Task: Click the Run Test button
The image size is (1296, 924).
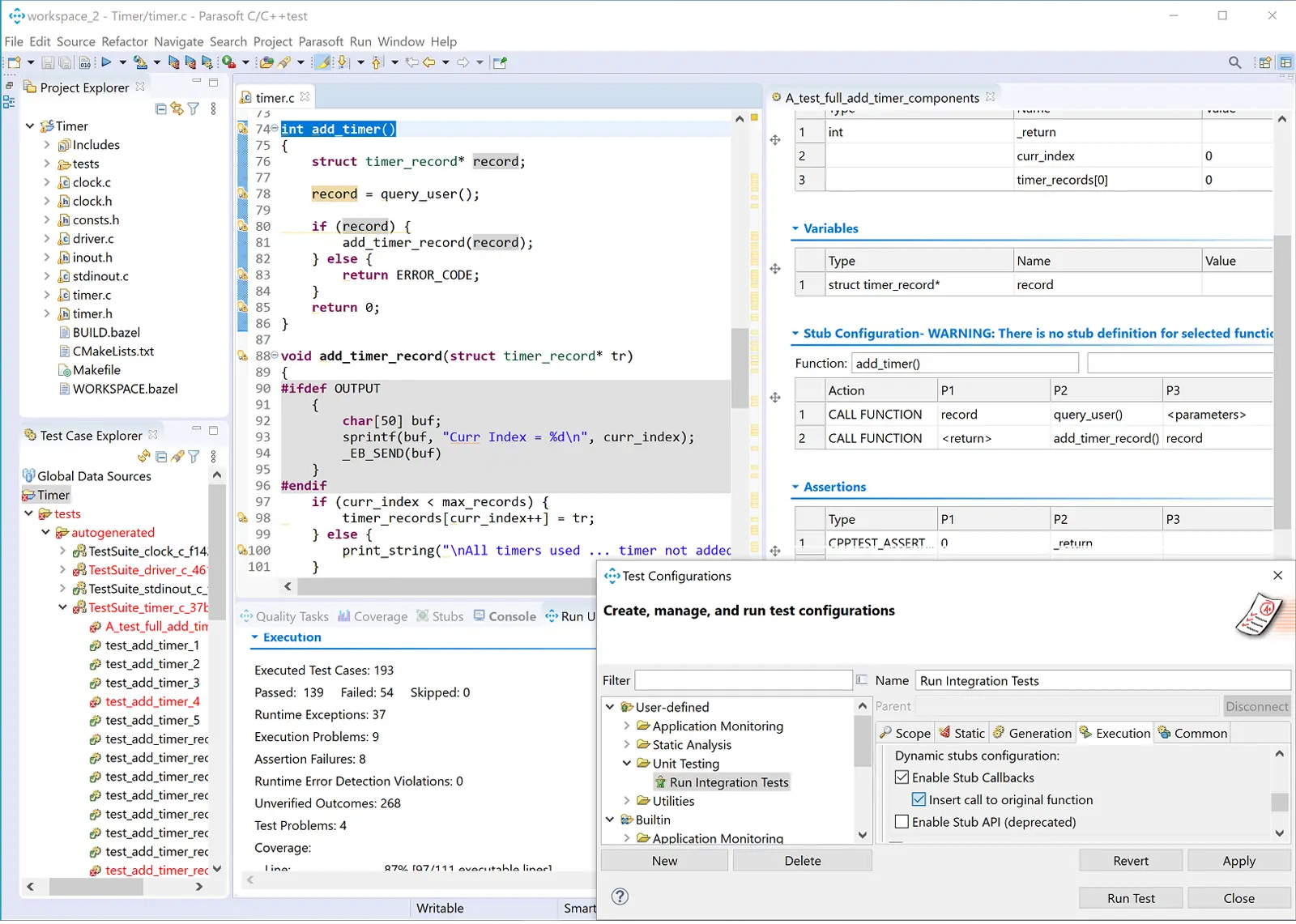Action: (x=1131, y=898)
